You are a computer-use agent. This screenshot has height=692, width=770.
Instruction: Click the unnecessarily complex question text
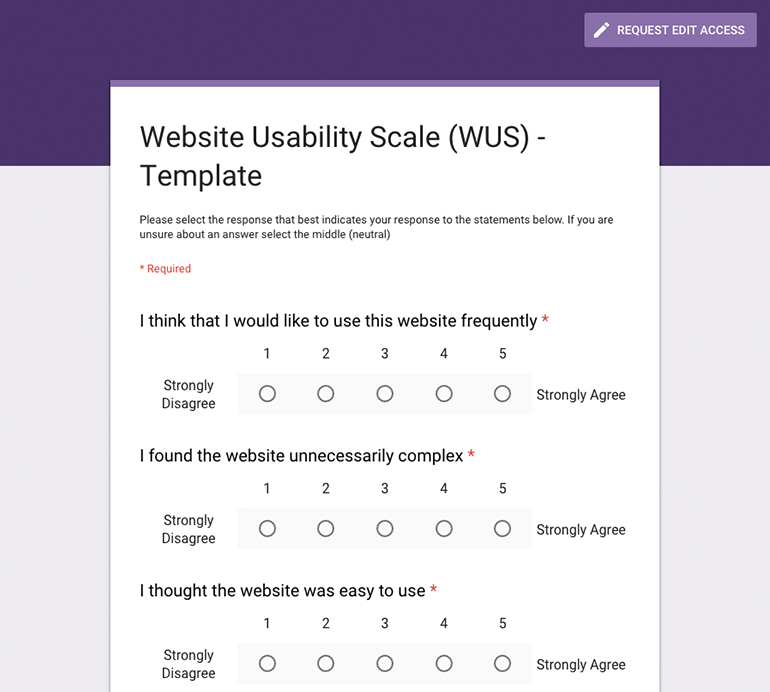(302, 456)
